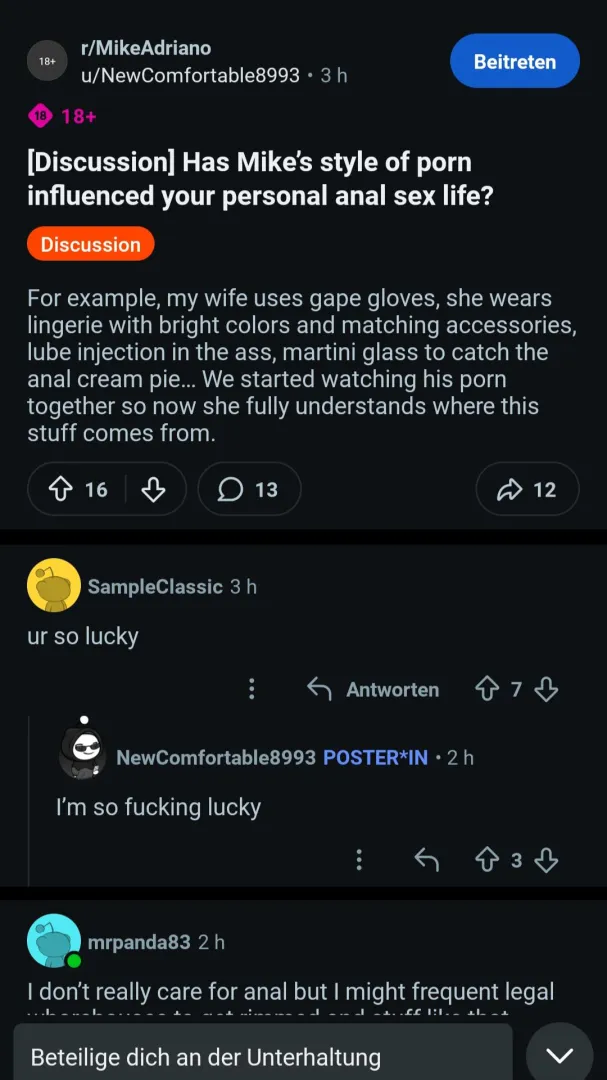Tap the down chevron button at bottom

(559, 1055)
